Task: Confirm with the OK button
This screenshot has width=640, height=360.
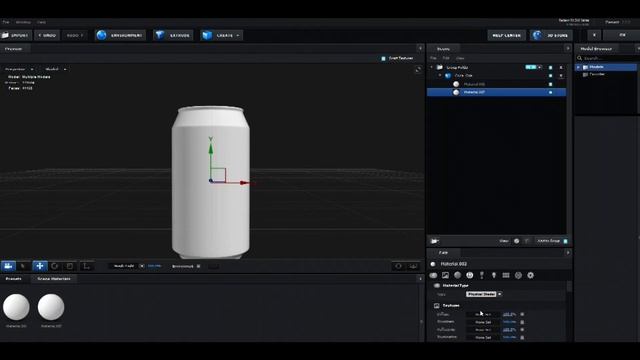Action: (x=622, y=36)
